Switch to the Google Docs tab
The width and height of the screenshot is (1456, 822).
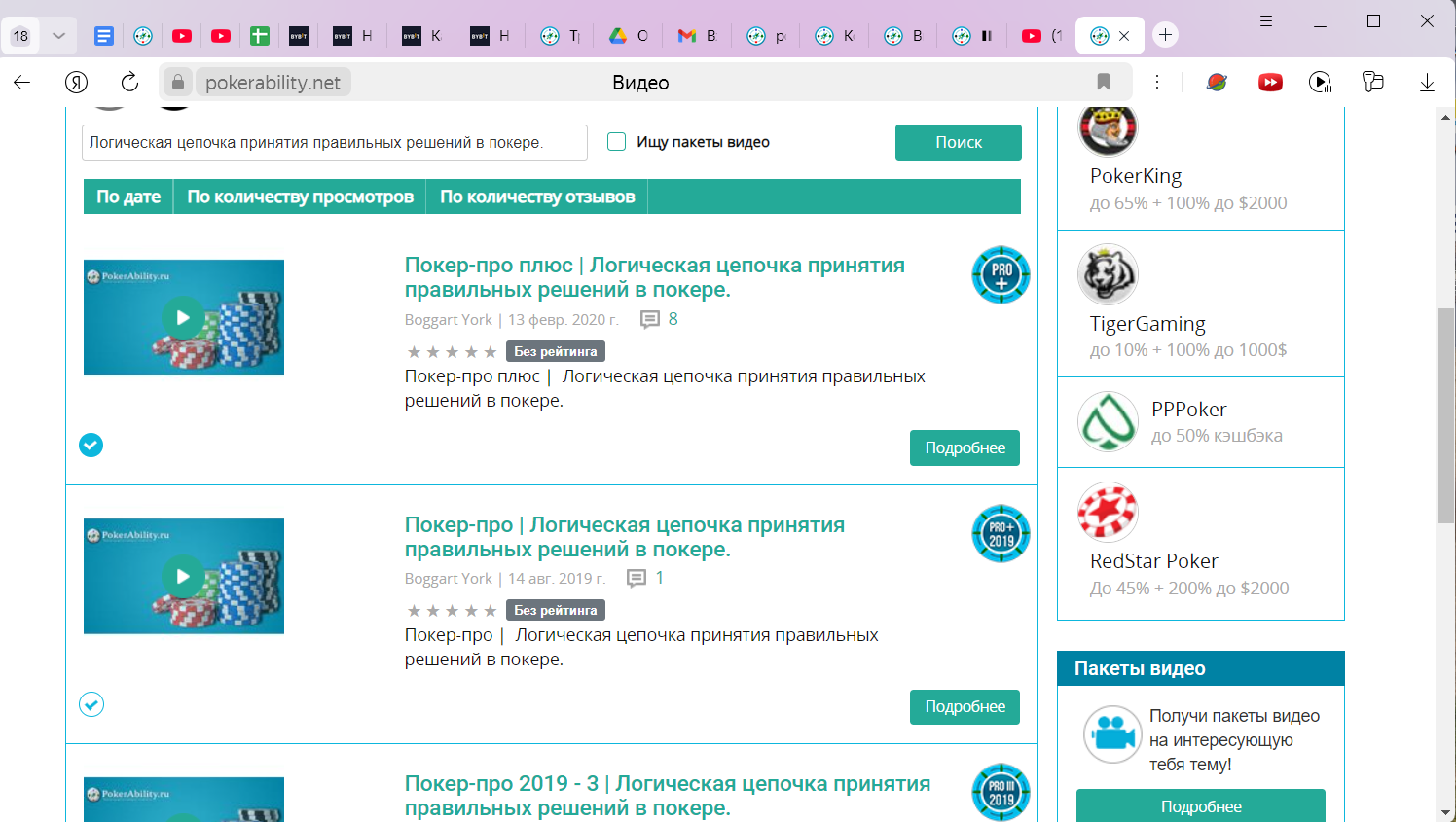coord(104,36)
